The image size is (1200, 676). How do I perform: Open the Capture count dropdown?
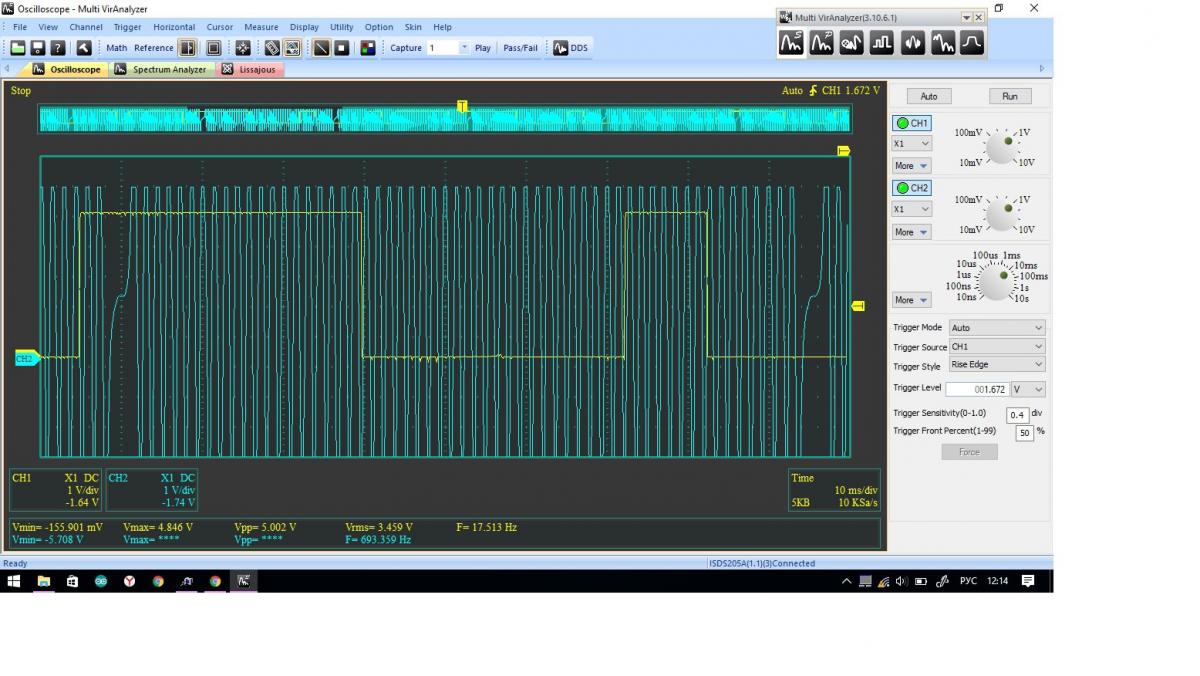(x=464, y=47)
